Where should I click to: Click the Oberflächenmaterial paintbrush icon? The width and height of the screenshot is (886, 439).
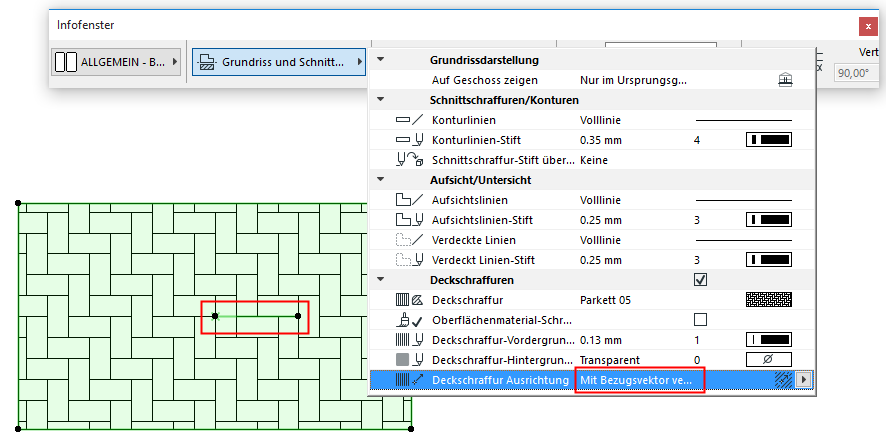point(409,320)
